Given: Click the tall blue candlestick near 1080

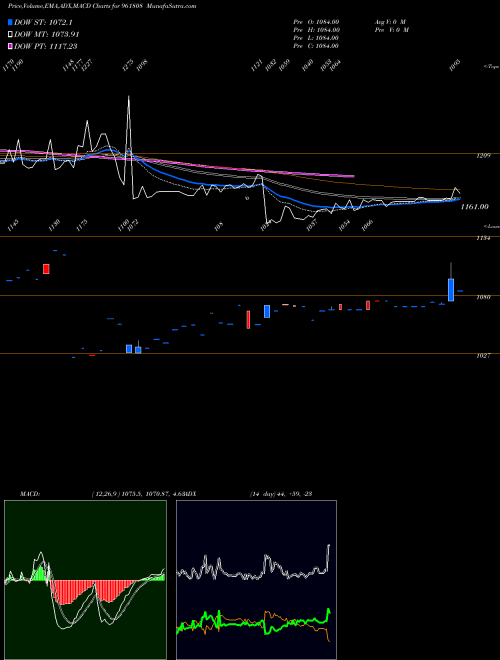Looking at the screenshot, I should coord(451,290).
